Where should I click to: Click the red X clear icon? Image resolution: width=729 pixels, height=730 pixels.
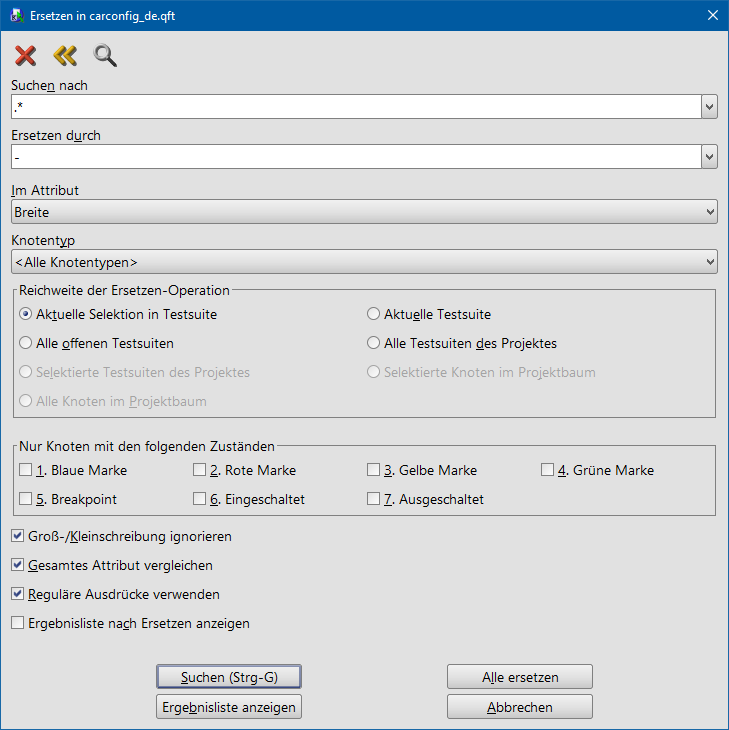click(25, 55)
